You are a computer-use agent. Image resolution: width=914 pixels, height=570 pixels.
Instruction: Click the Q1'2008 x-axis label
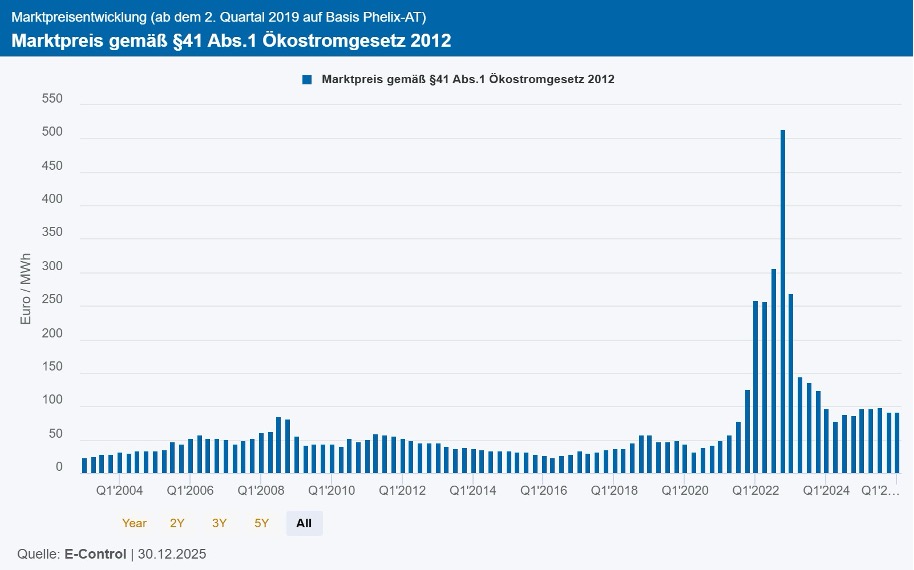(x=261, y=491)
